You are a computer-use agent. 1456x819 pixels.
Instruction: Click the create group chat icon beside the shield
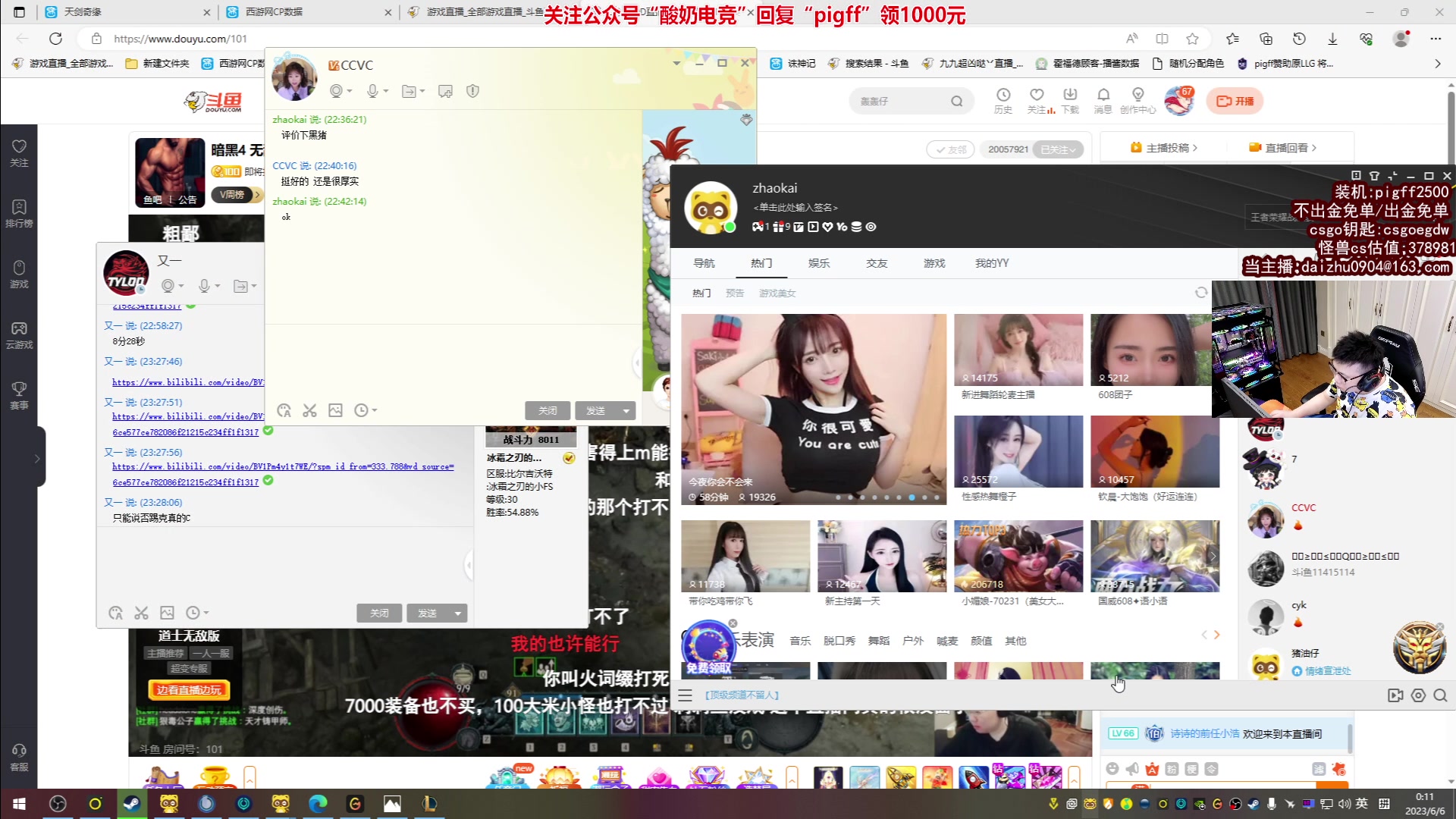tap(445, 91)
